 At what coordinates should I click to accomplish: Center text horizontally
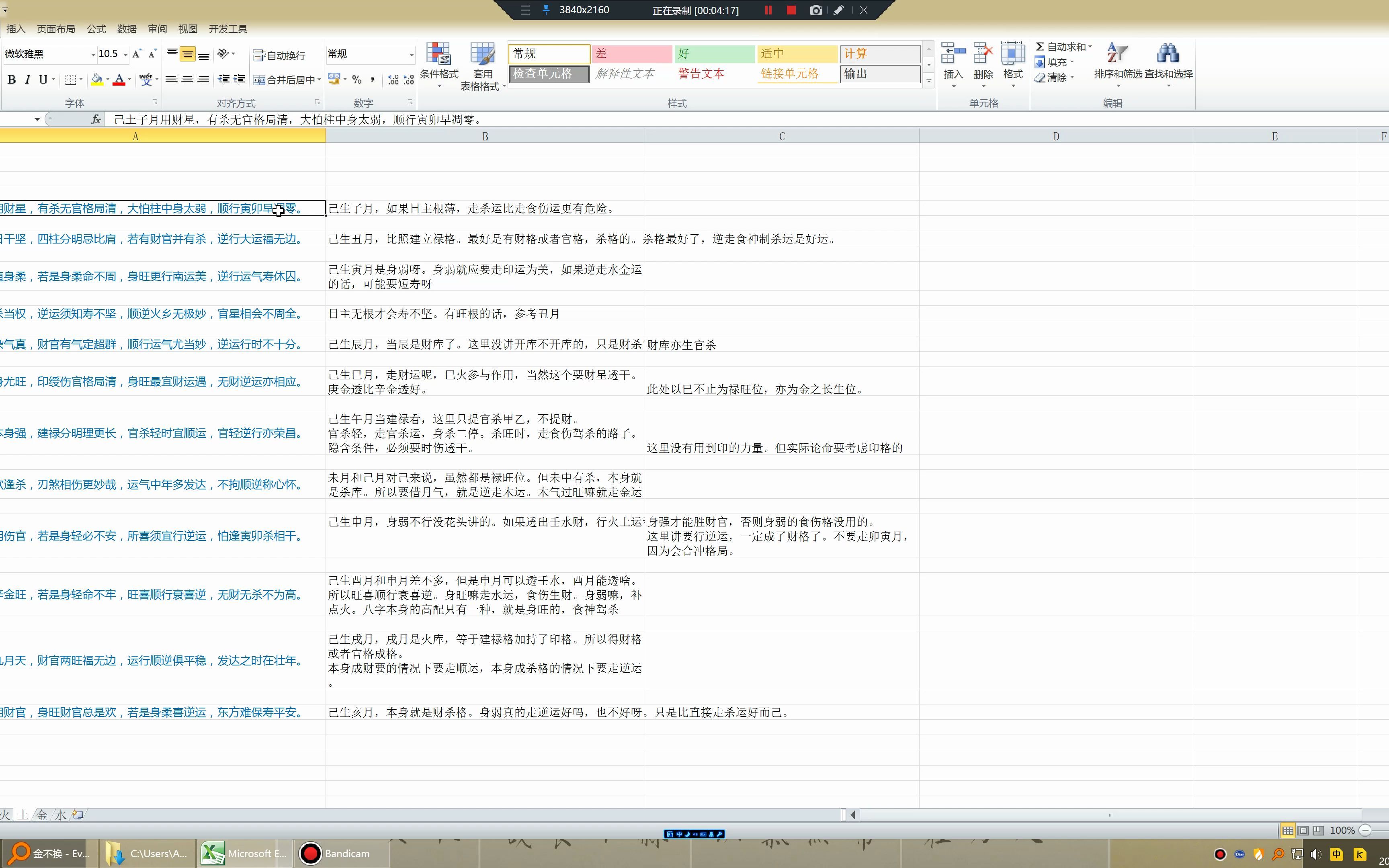coord(187,80)
